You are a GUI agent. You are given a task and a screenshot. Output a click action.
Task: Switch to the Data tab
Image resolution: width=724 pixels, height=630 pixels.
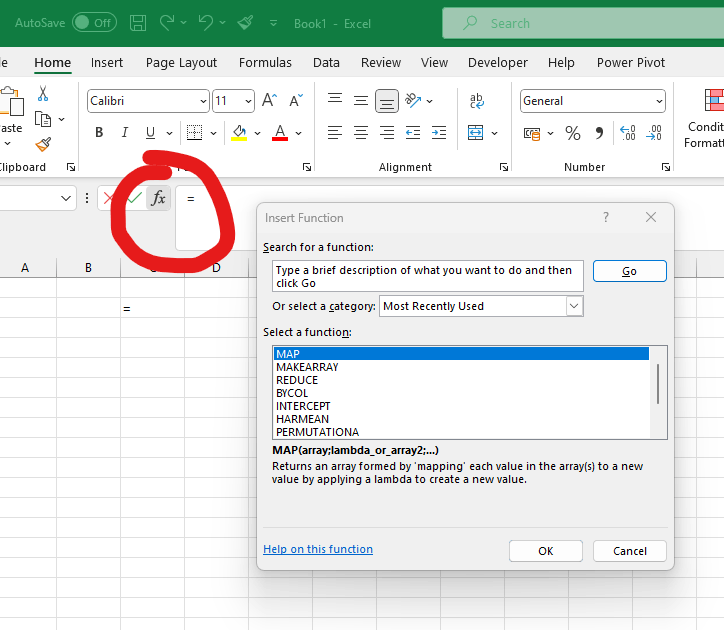[326, 62]
